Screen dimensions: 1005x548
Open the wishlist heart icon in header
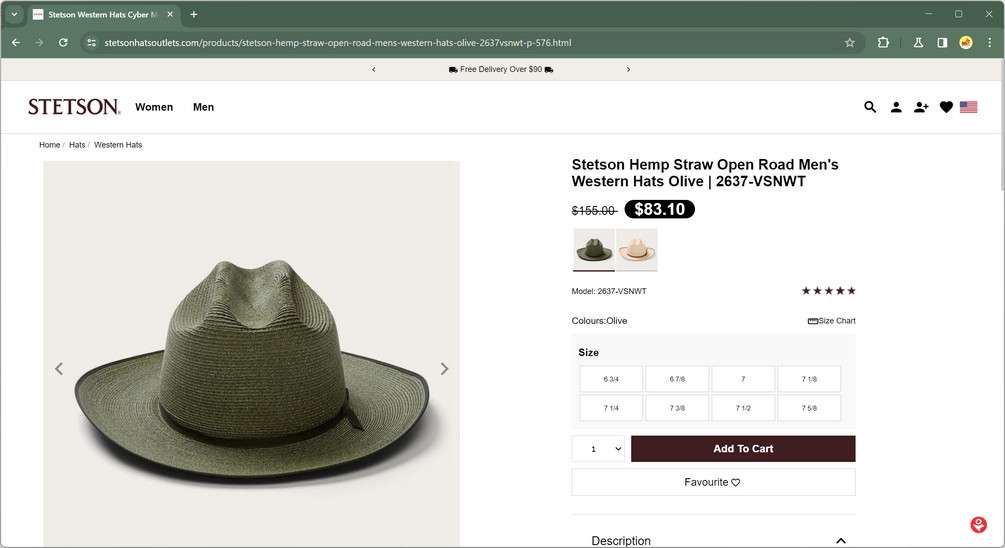(x=946, y=107)
